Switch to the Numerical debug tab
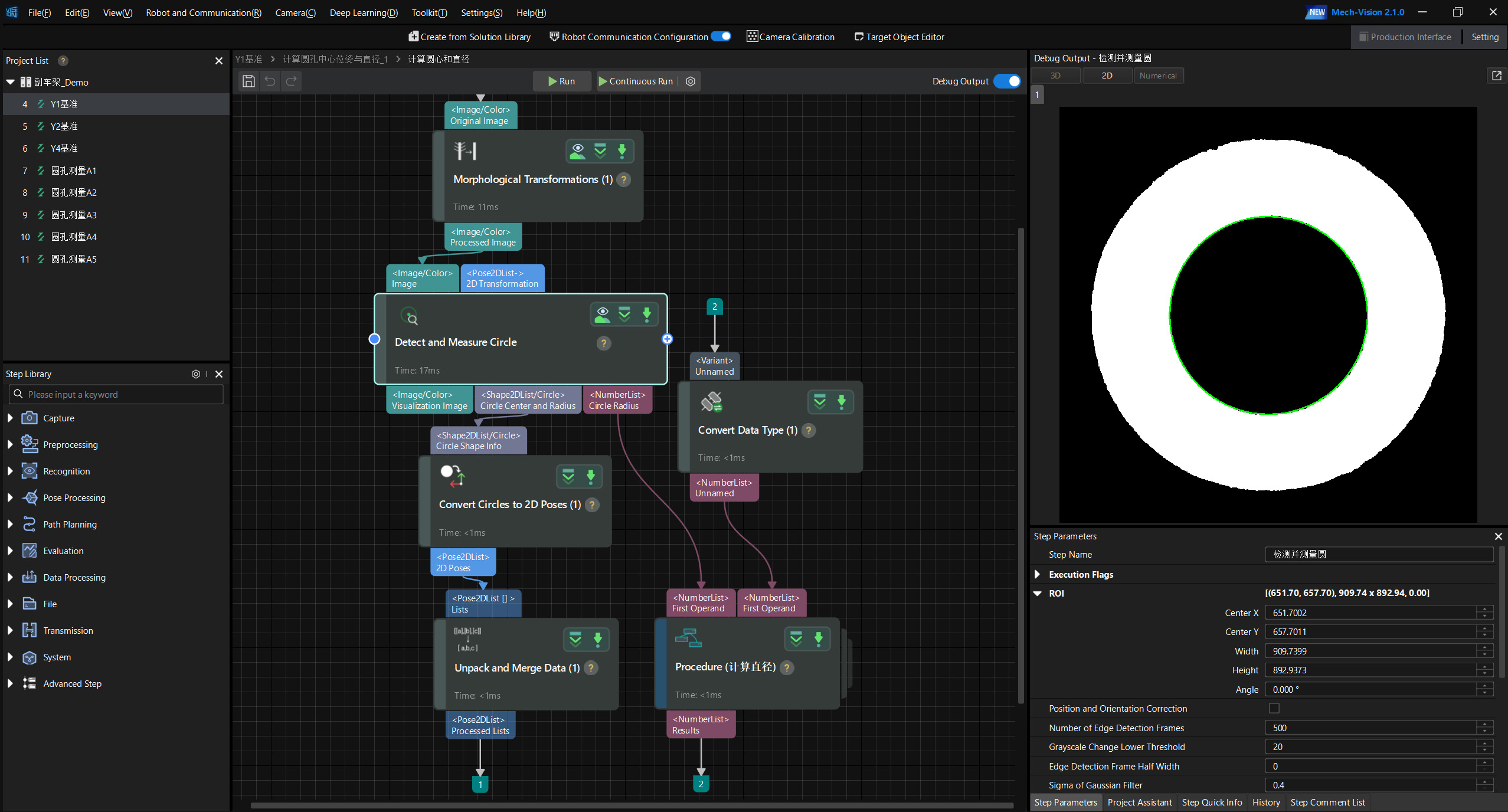This screenshot has height=812, width=1508. click(x=1158, y=76)
